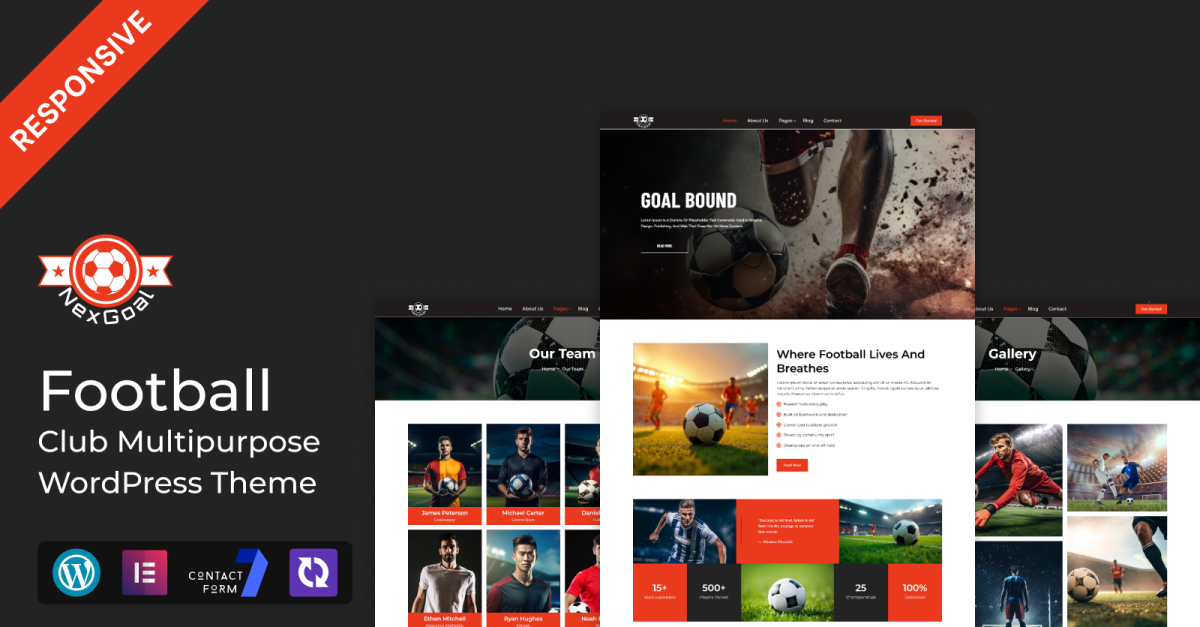Open James Peterson player card
This screenshot has height=627, width=1200.
(x=444, y=474)
